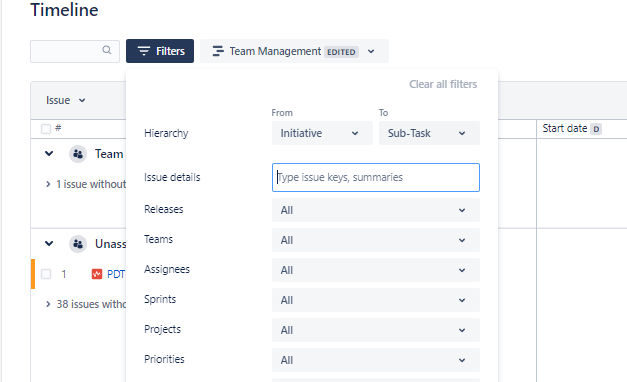Image resolution: width=627 pixels, height=382 pixels.
Task: Open the Teams filter dropdown
Action: point(376,240)
